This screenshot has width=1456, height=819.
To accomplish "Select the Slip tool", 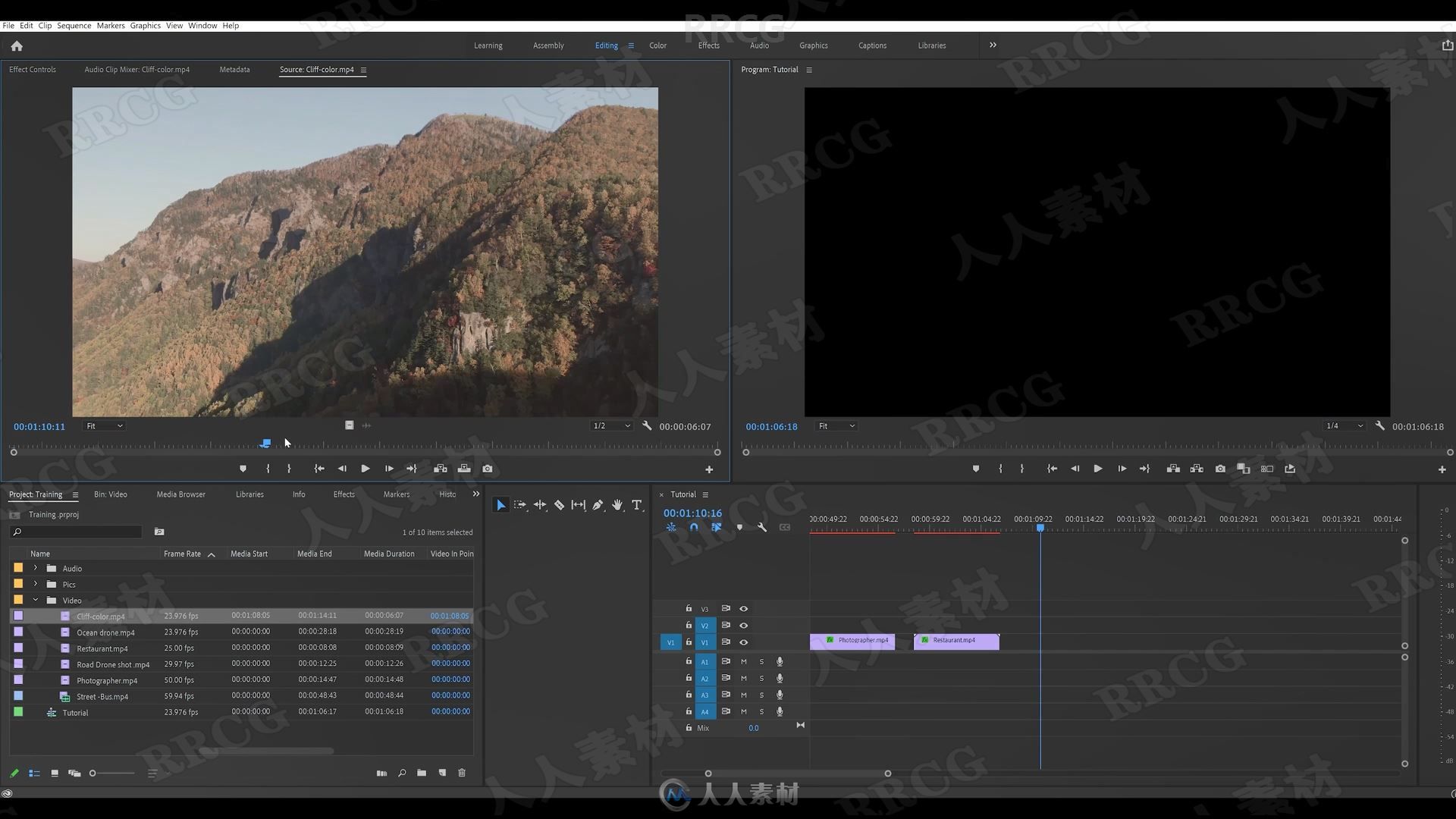I will click(579, 505).
